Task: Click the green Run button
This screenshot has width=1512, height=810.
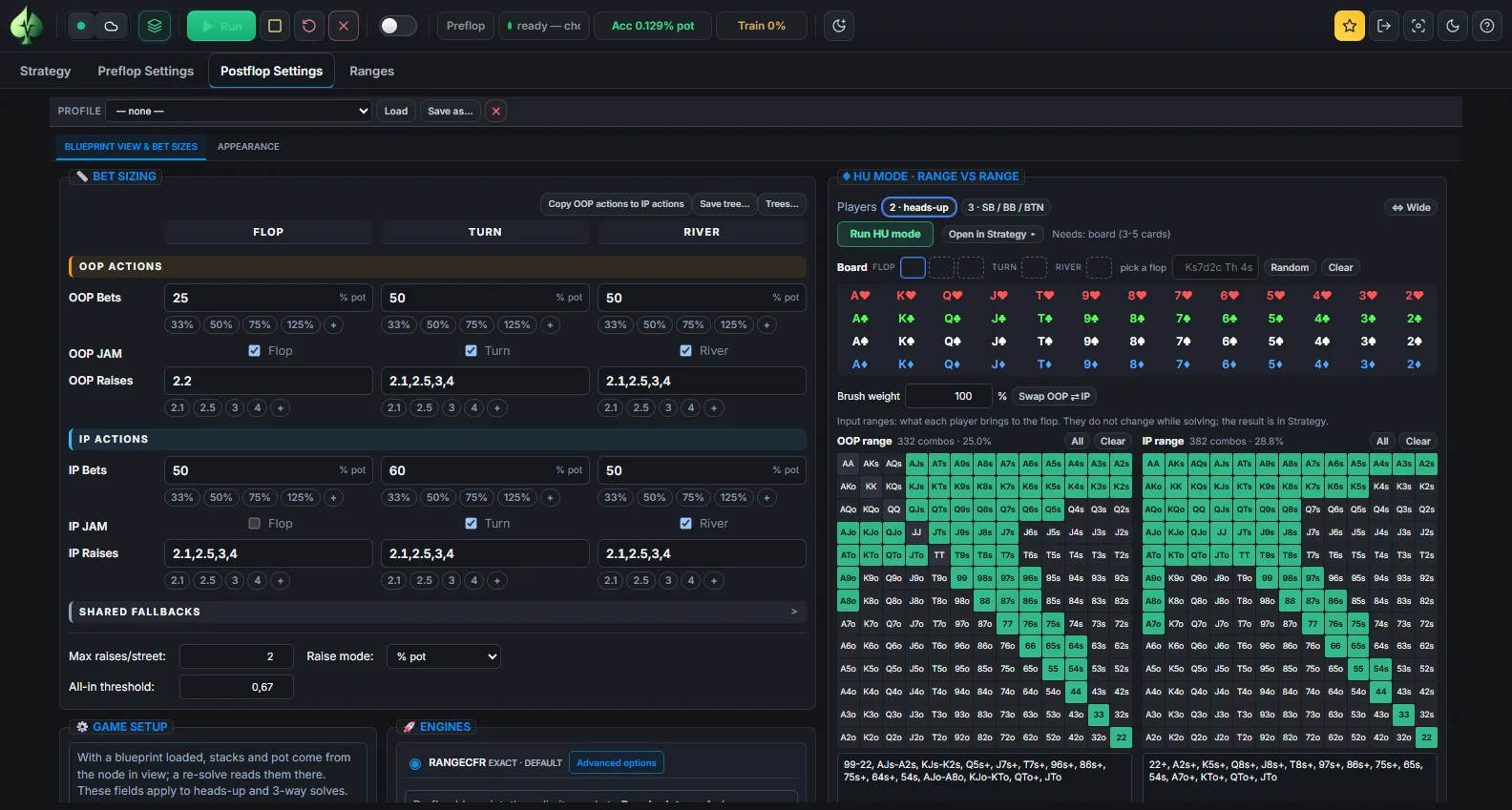Action: point(221,26)
